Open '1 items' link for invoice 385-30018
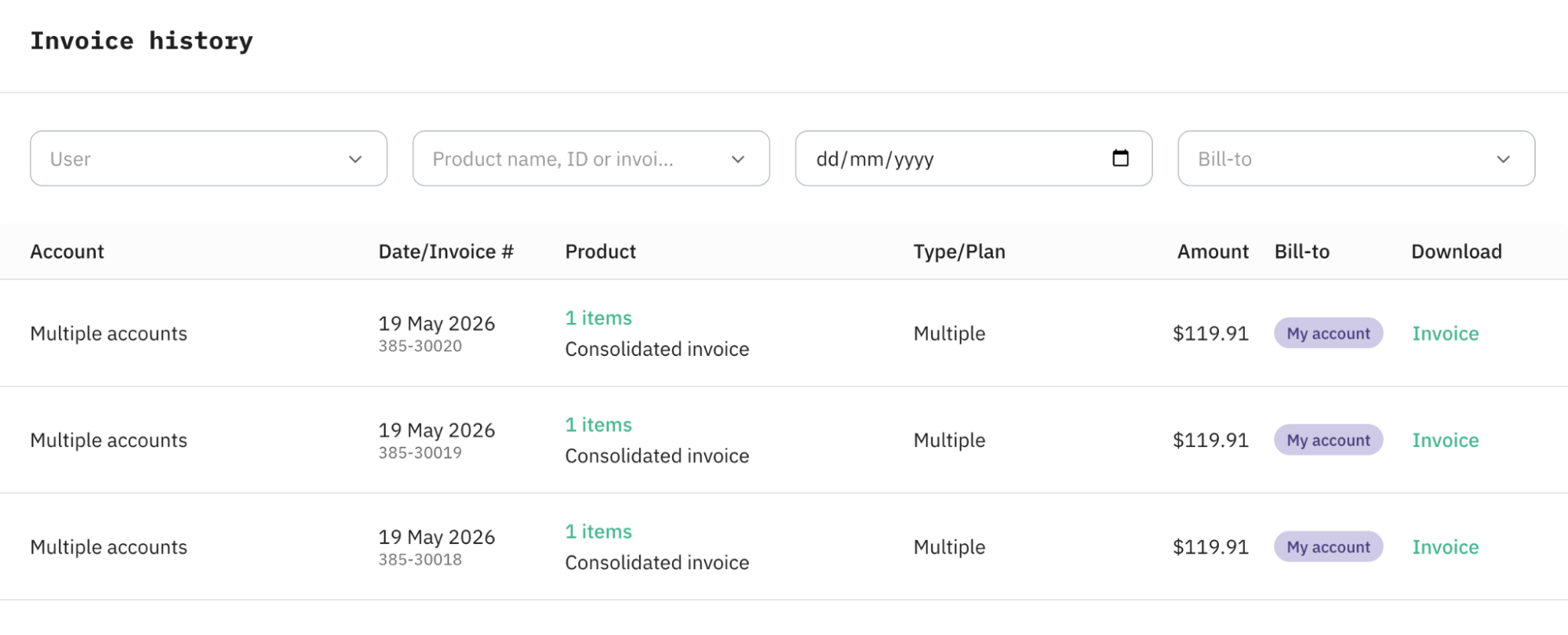 (598, 532)
